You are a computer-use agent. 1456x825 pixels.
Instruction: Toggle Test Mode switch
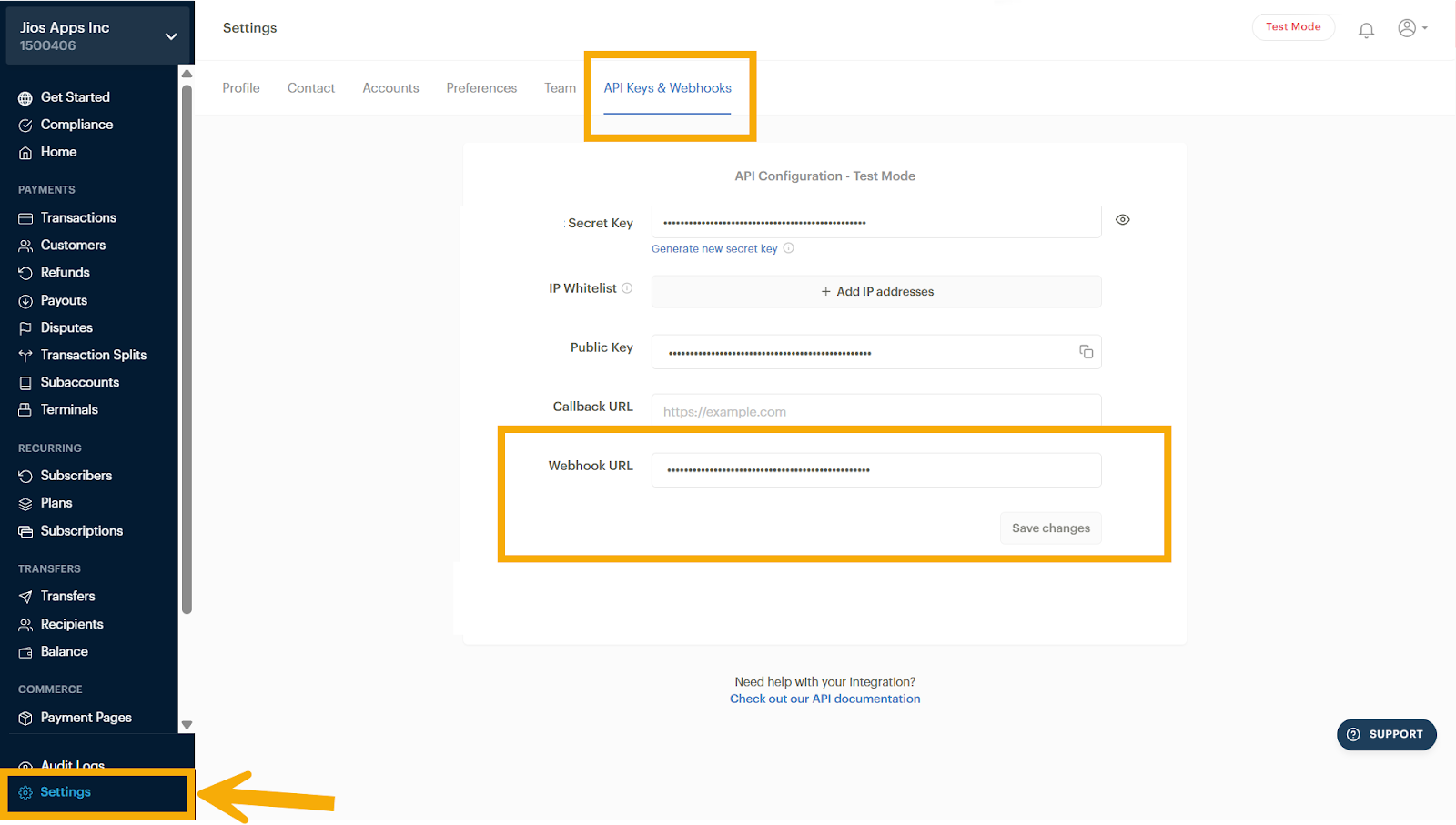(1293, 27)
